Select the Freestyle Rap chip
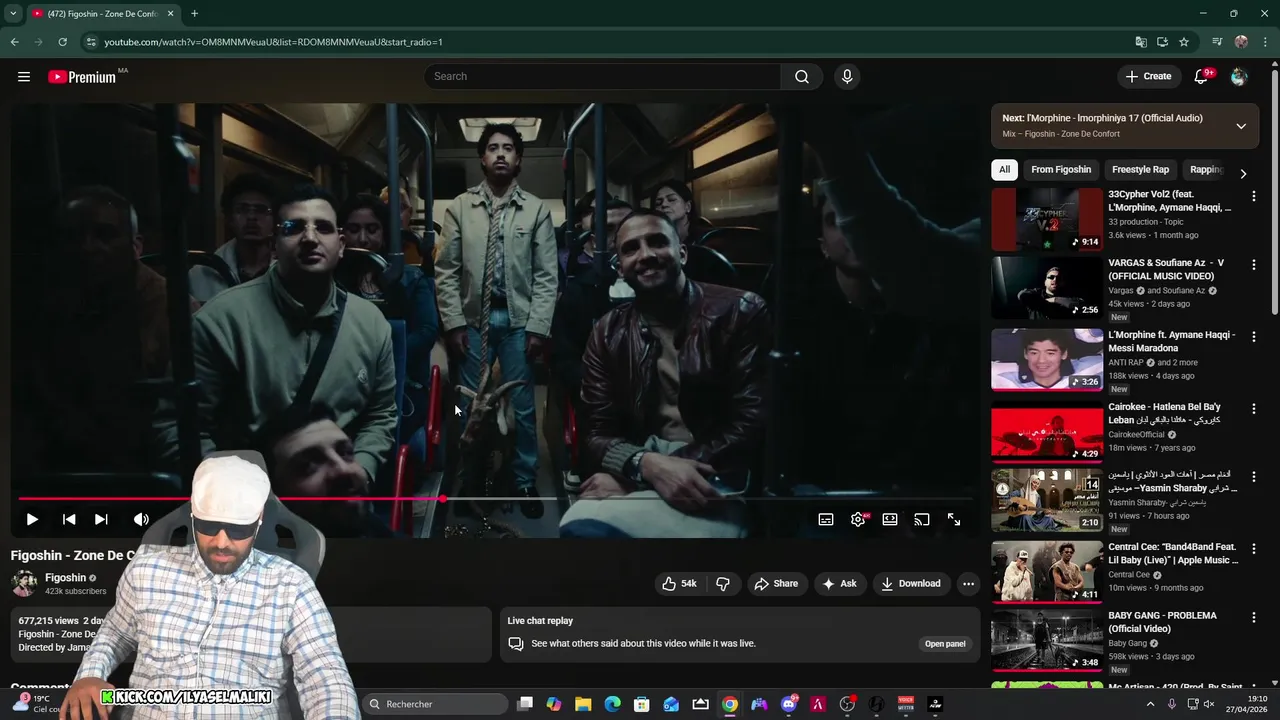 point(1140,170)
